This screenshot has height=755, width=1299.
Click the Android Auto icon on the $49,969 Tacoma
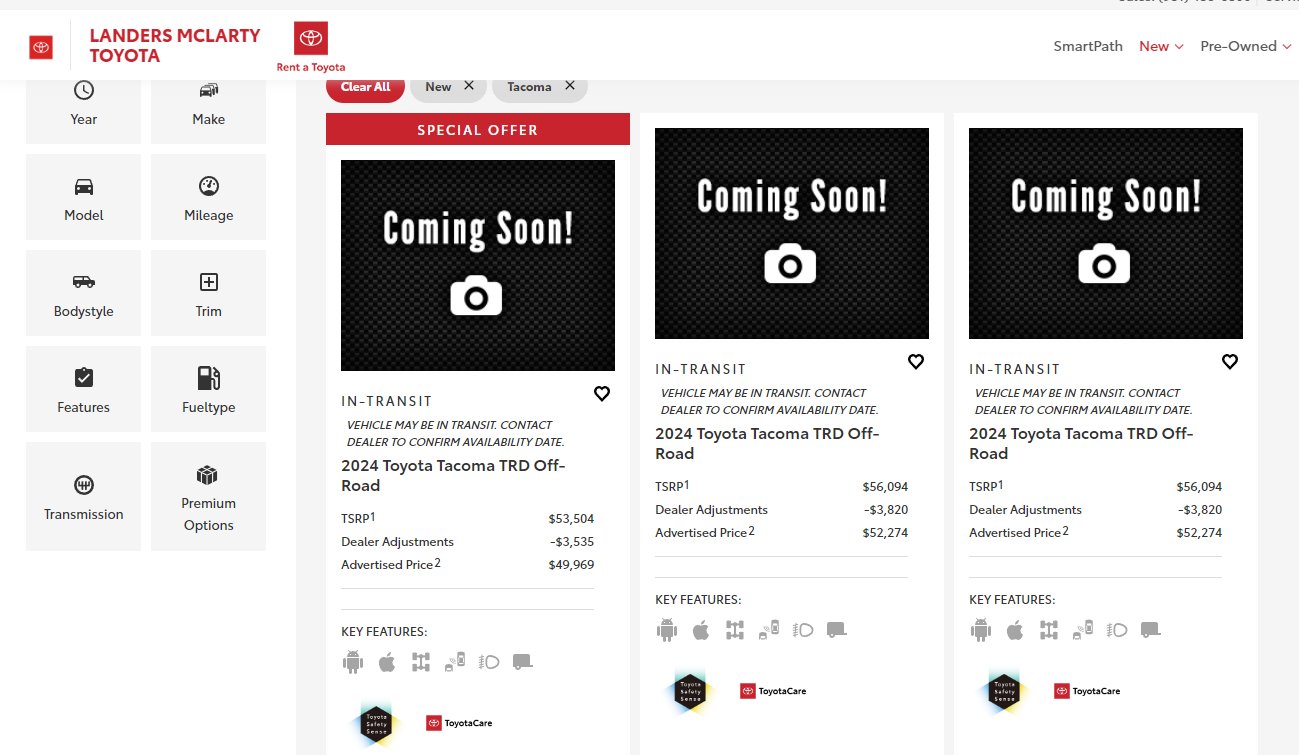(352, 662)
